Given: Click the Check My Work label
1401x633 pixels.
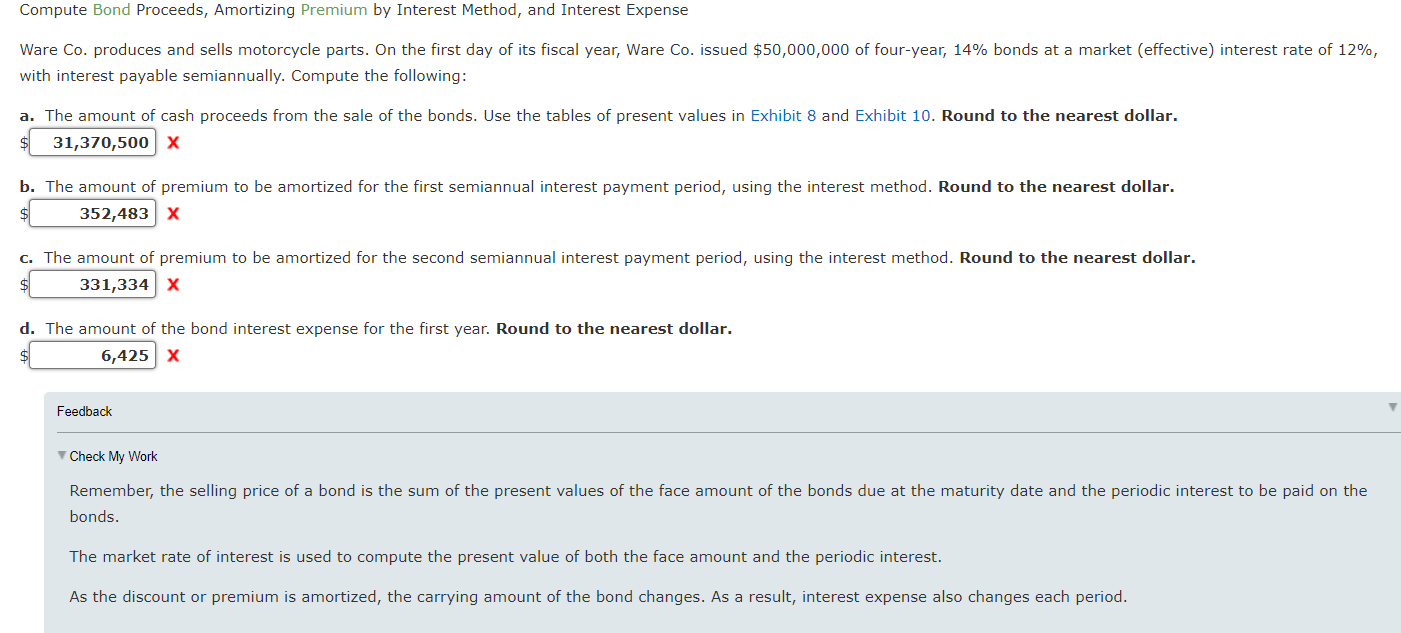Looking at the screenshot, I should coord(113,456).
